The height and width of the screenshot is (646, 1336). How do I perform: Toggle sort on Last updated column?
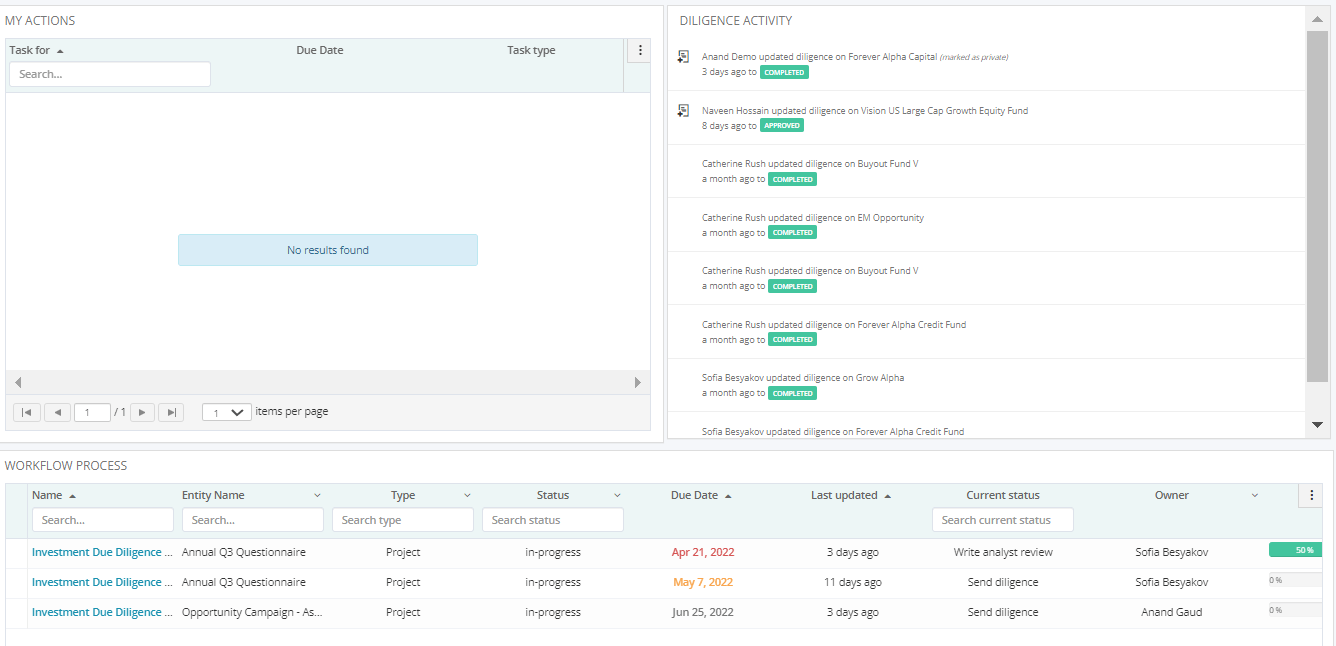[x=851, y=494]
